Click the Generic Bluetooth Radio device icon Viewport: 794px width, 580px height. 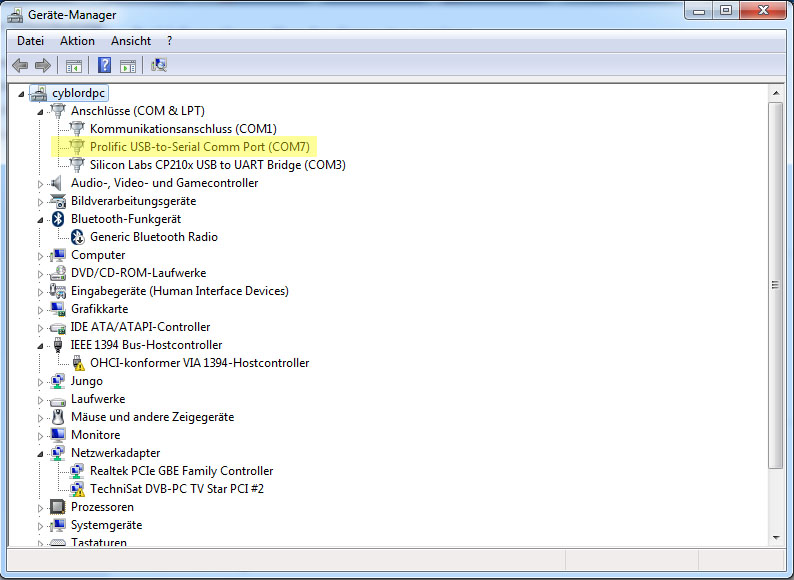point(77,237)
